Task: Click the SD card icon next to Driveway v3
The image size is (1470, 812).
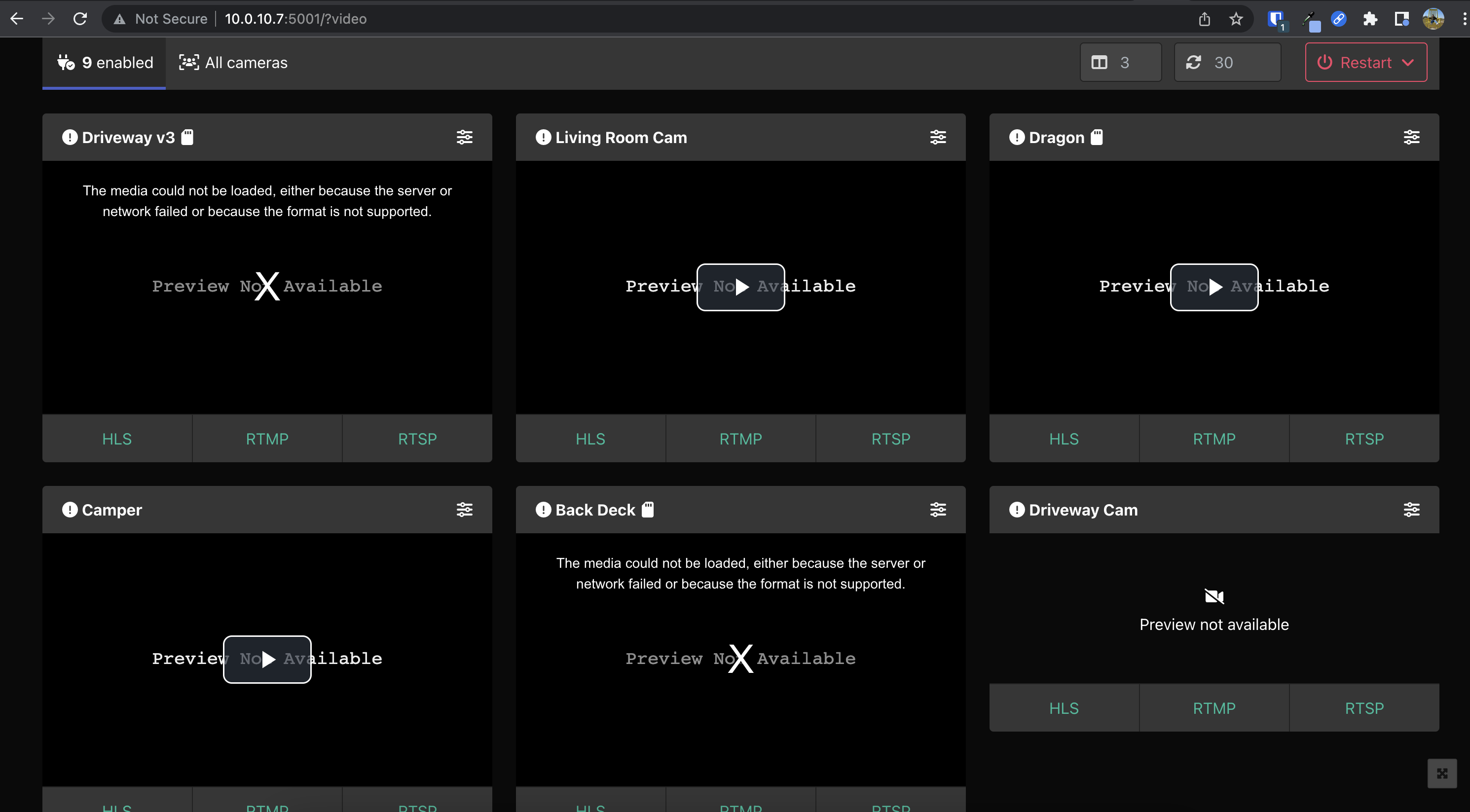Action: (x=187, y=137)
